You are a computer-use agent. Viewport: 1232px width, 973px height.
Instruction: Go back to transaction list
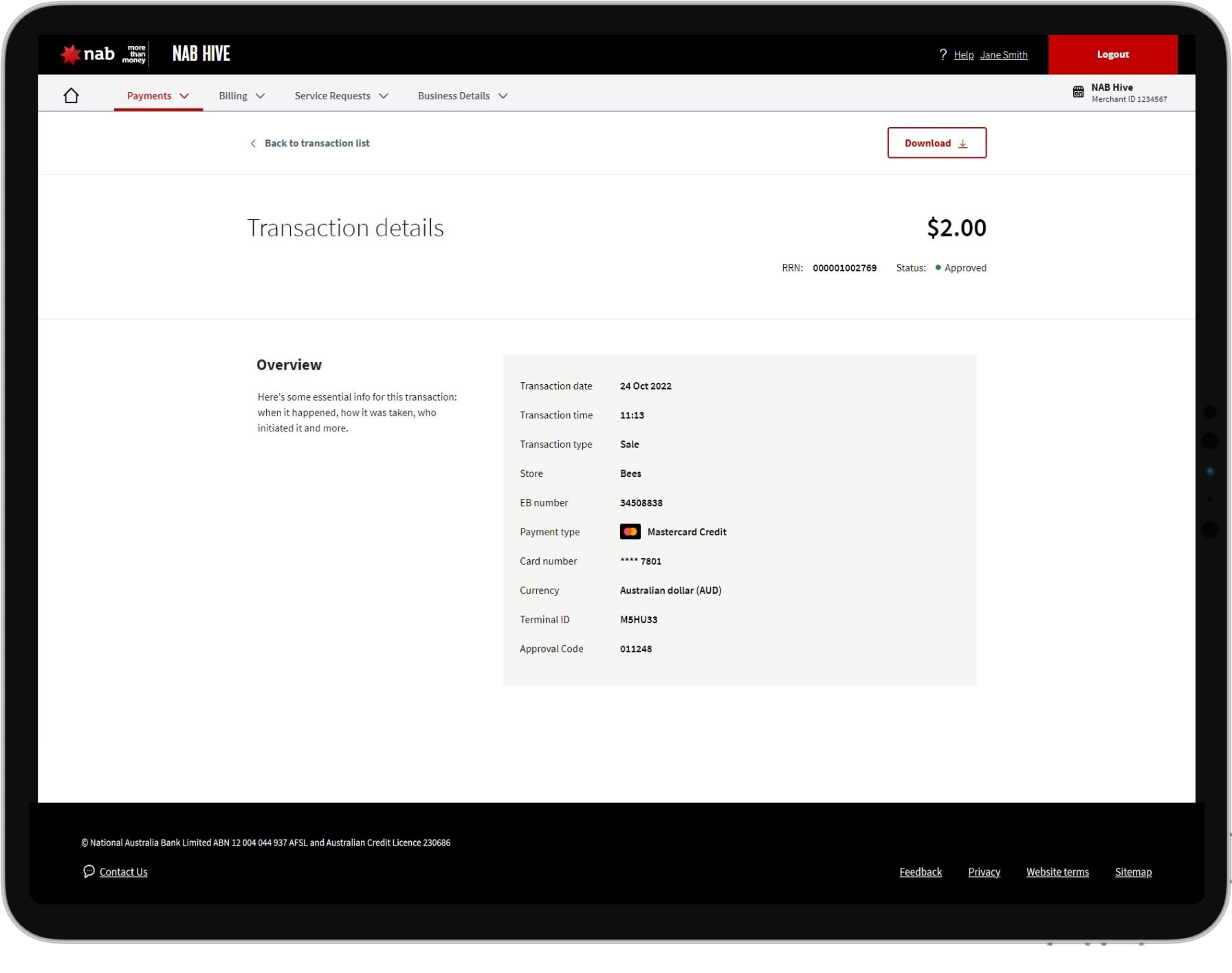(316, 144)
